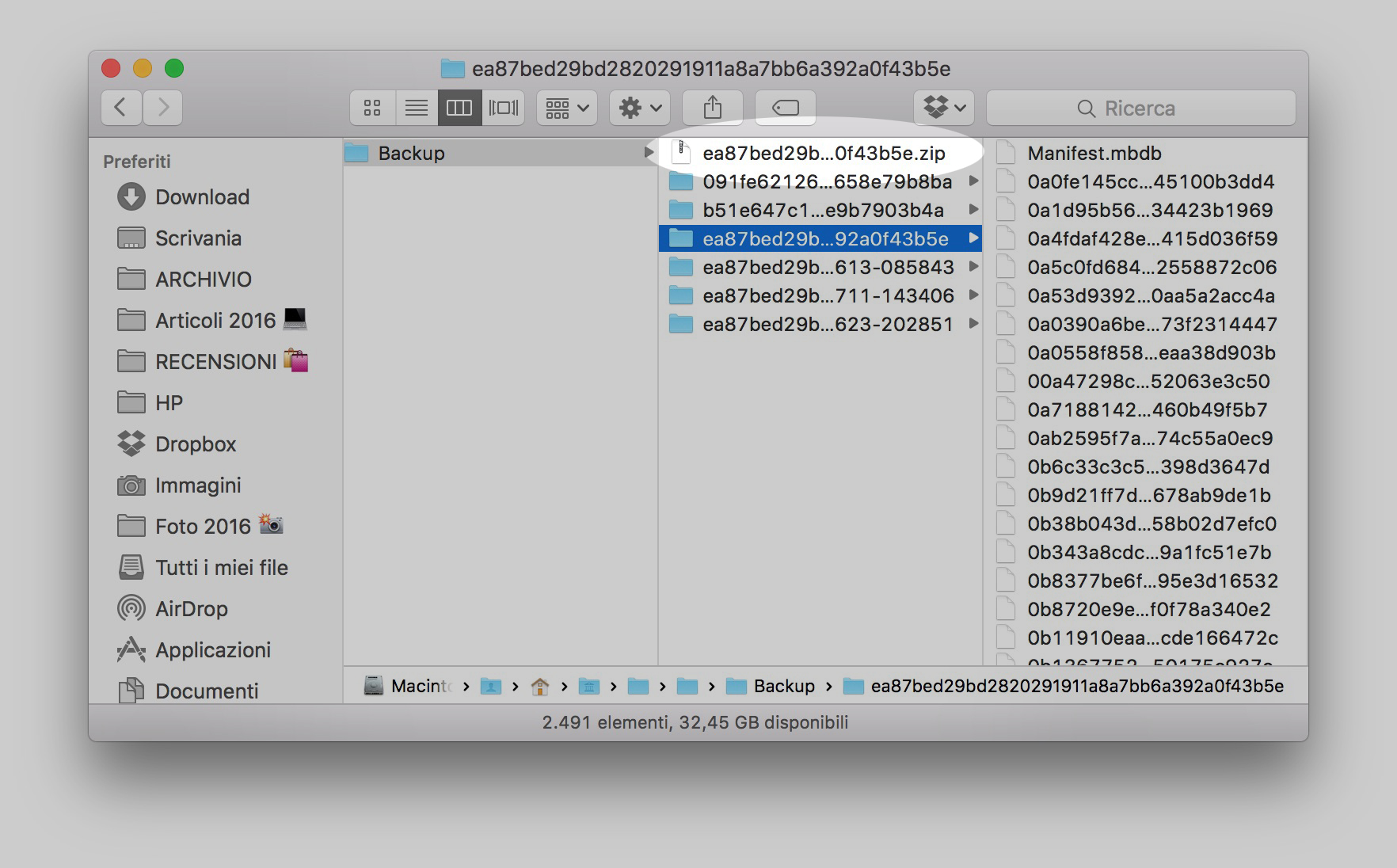Go back to the previous folder

coord(121,108)
